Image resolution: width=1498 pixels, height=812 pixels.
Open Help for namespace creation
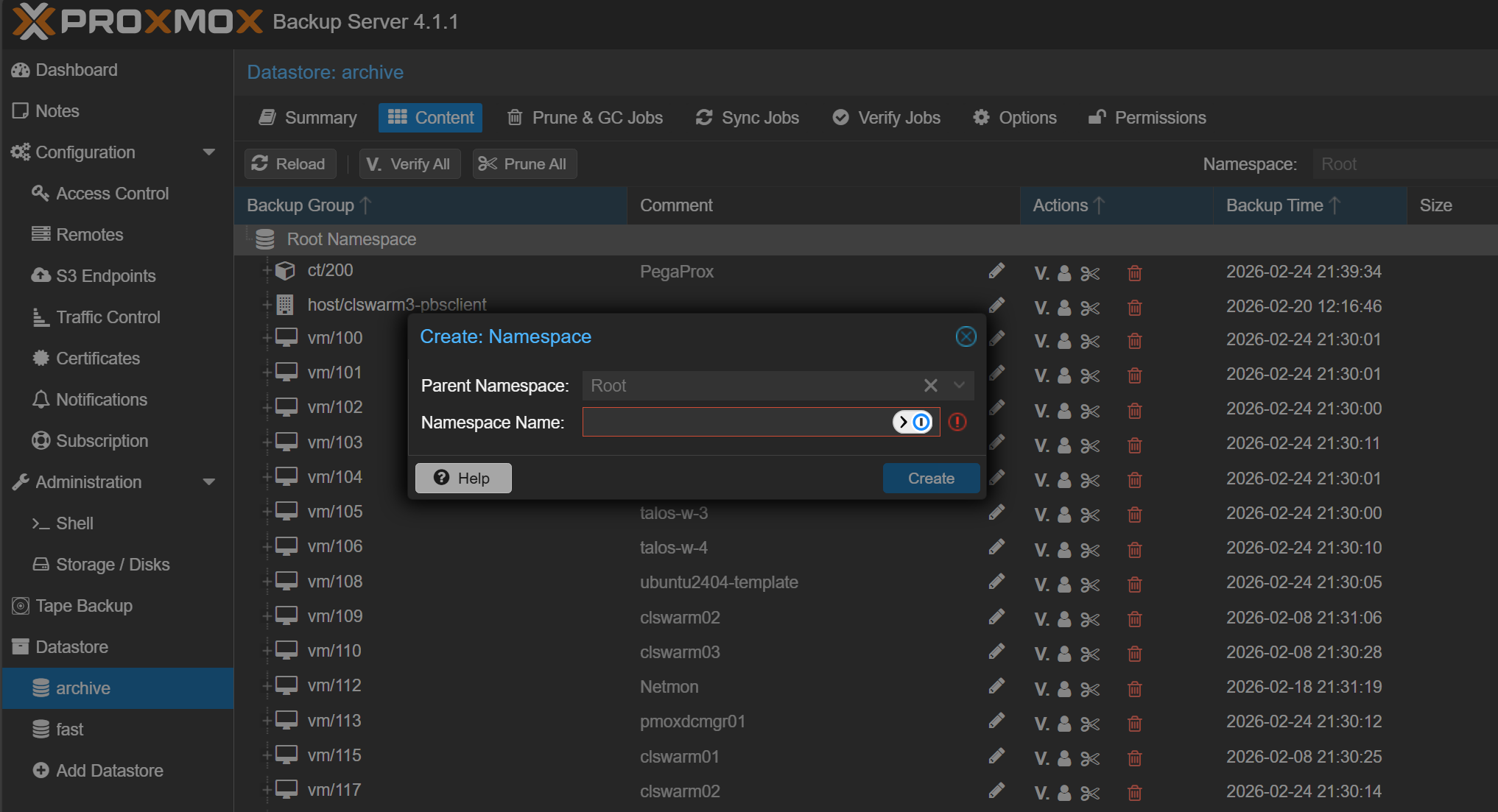(463, 478)
